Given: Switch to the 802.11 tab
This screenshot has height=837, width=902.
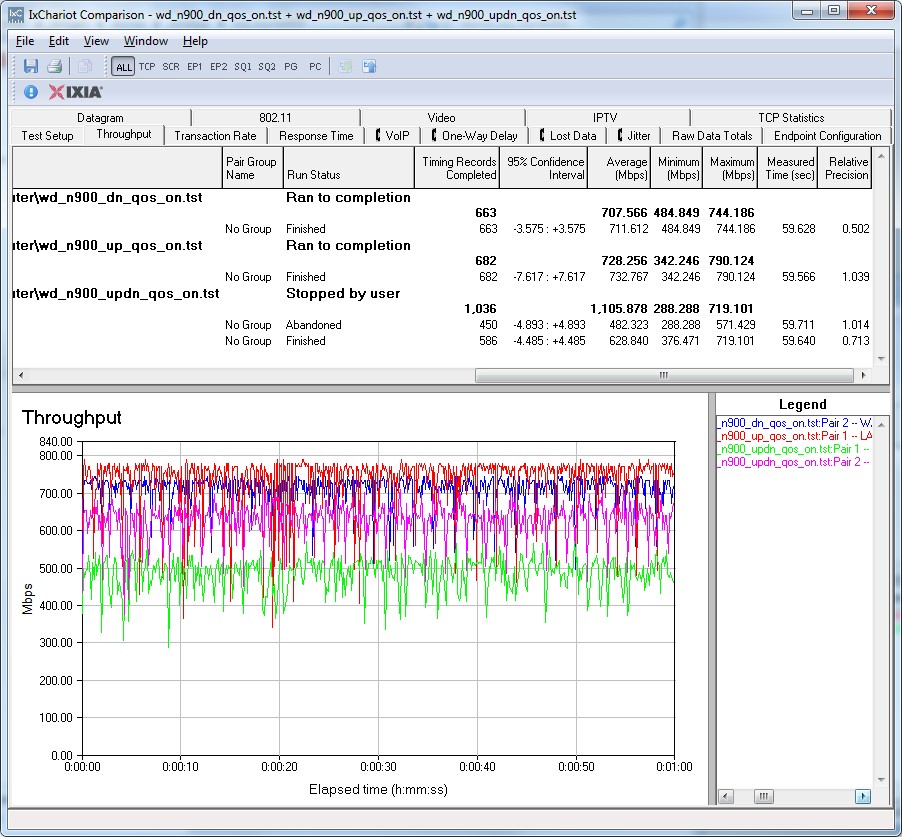Looking at the screenshot, I should (275, 117).
